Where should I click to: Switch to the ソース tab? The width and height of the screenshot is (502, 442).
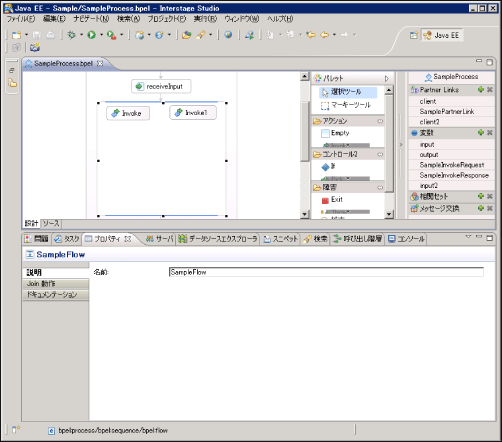pyautogui.click(x=51, y=223)
